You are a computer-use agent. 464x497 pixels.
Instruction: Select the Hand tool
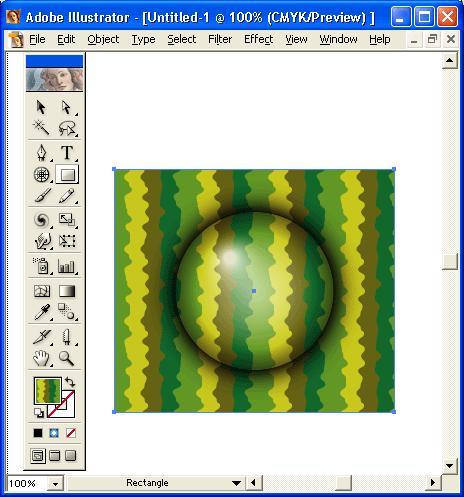point(42,358)
